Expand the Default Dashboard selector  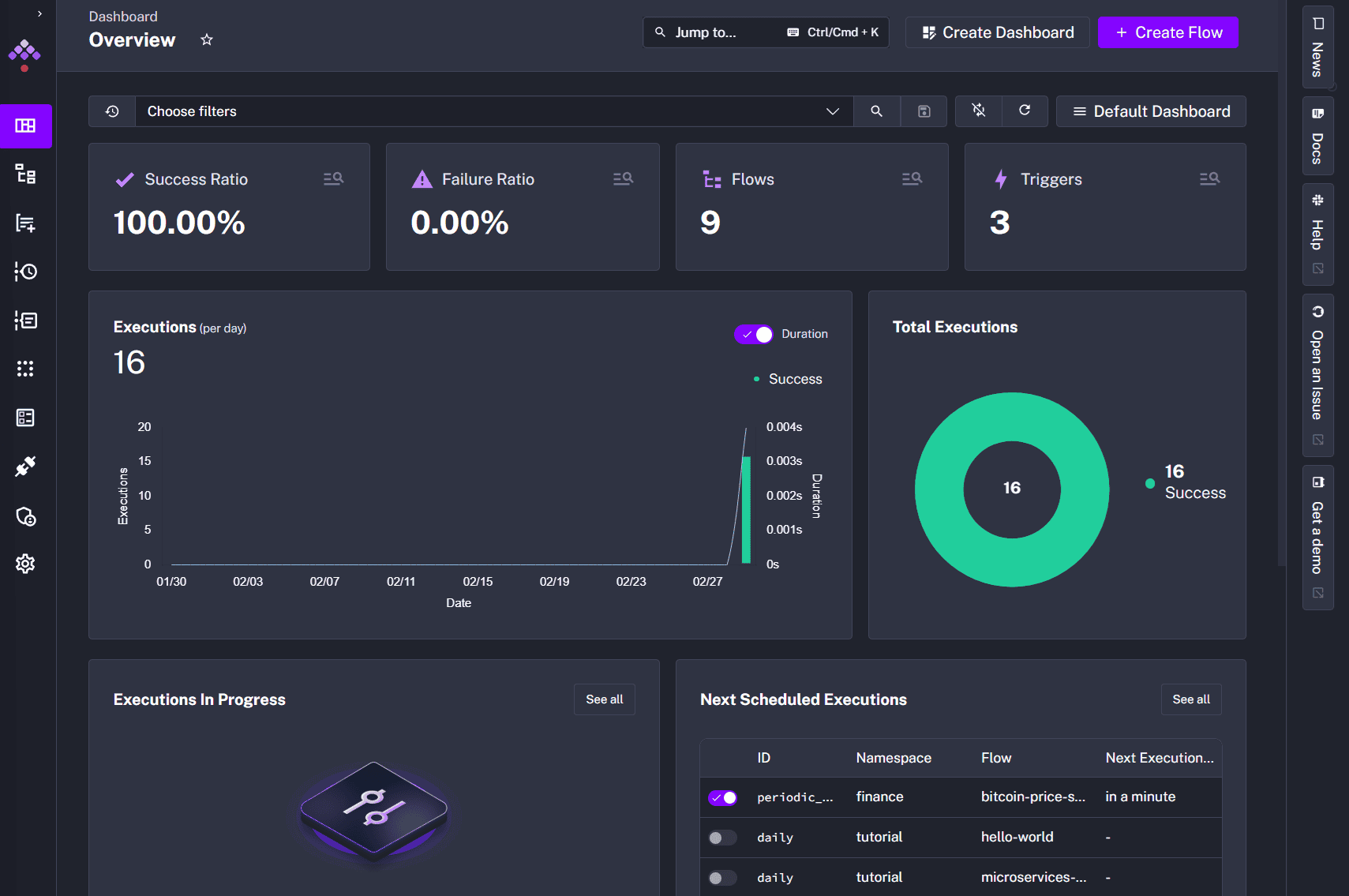coord(1150,111)
